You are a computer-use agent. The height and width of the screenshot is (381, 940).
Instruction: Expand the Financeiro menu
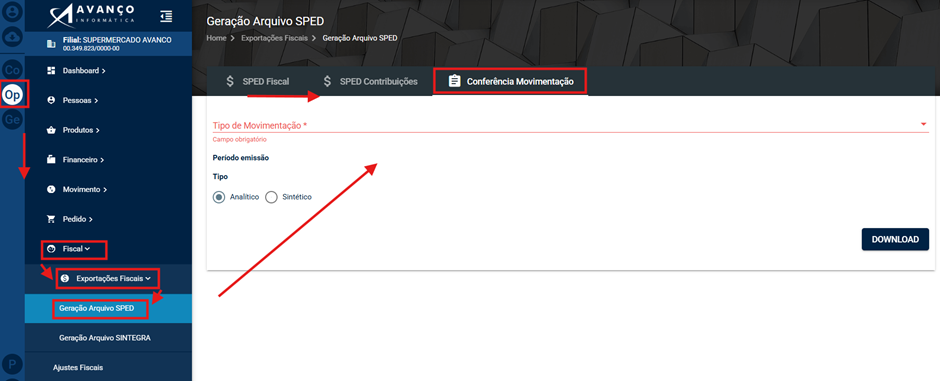click(x=83, y=160)
